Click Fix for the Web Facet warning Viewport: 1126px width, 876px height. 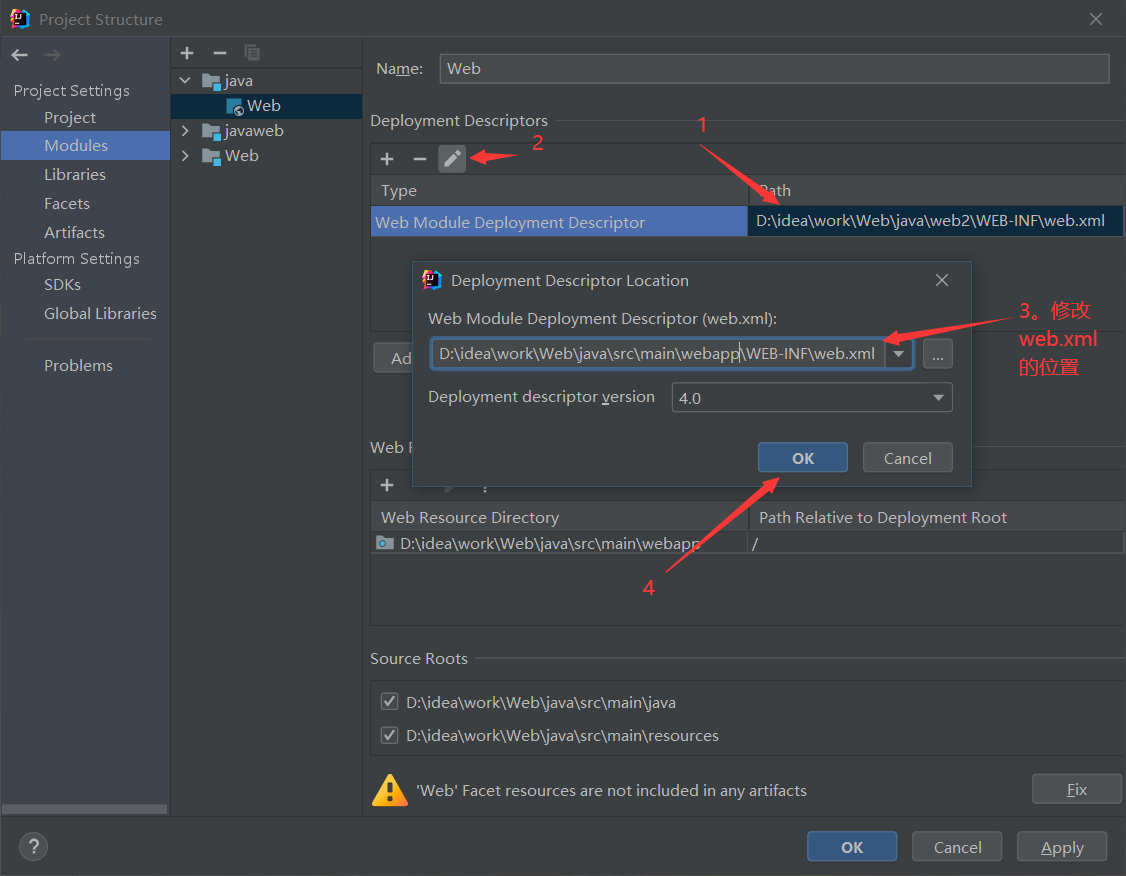click(x=1076, y=788)
